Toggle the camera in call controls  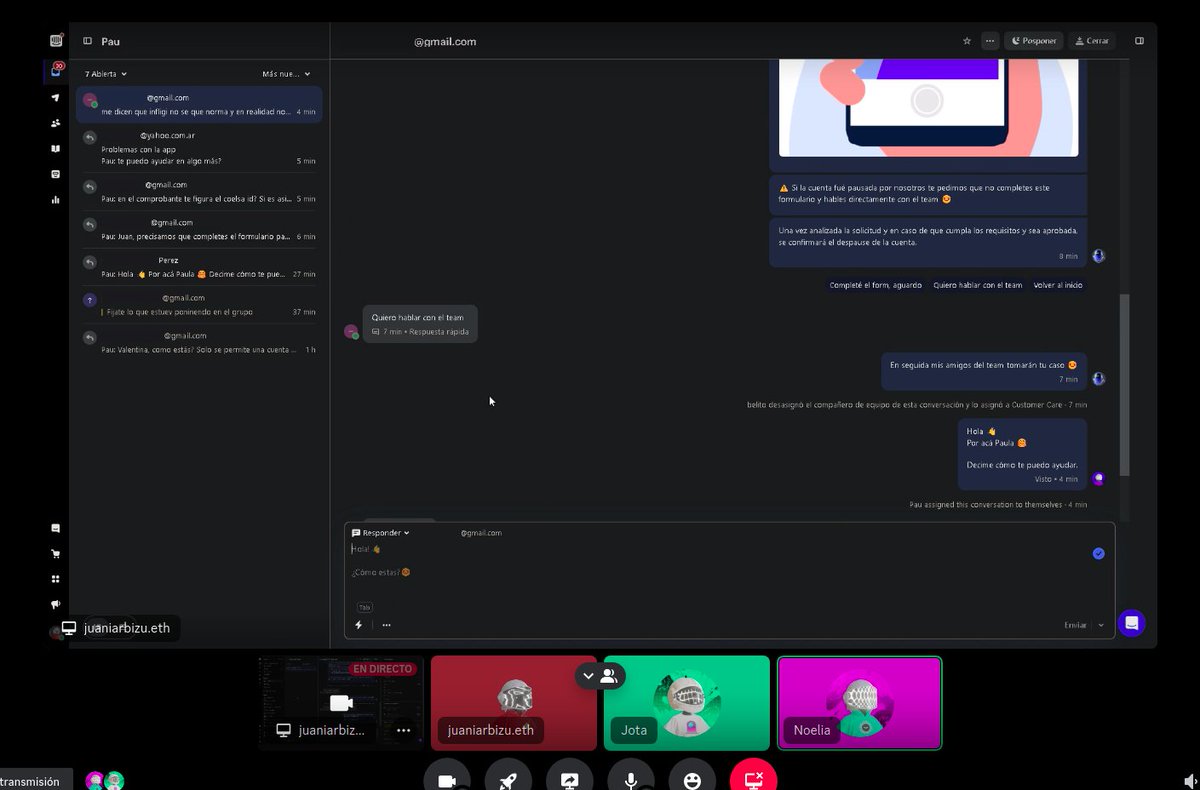click(x=447, y=781)
